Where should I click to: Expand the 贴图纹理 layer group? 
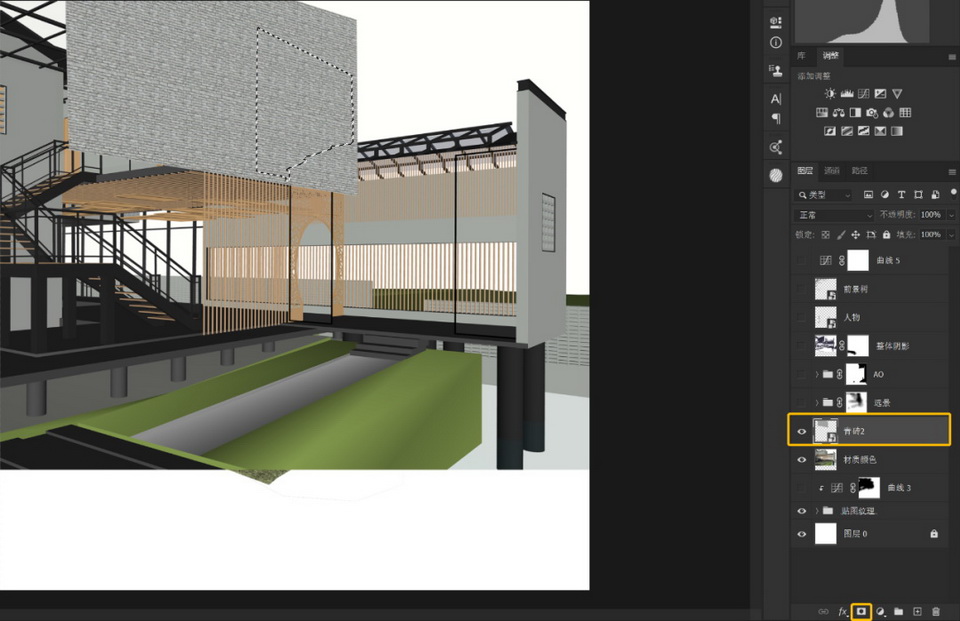(x=817, y=510)
